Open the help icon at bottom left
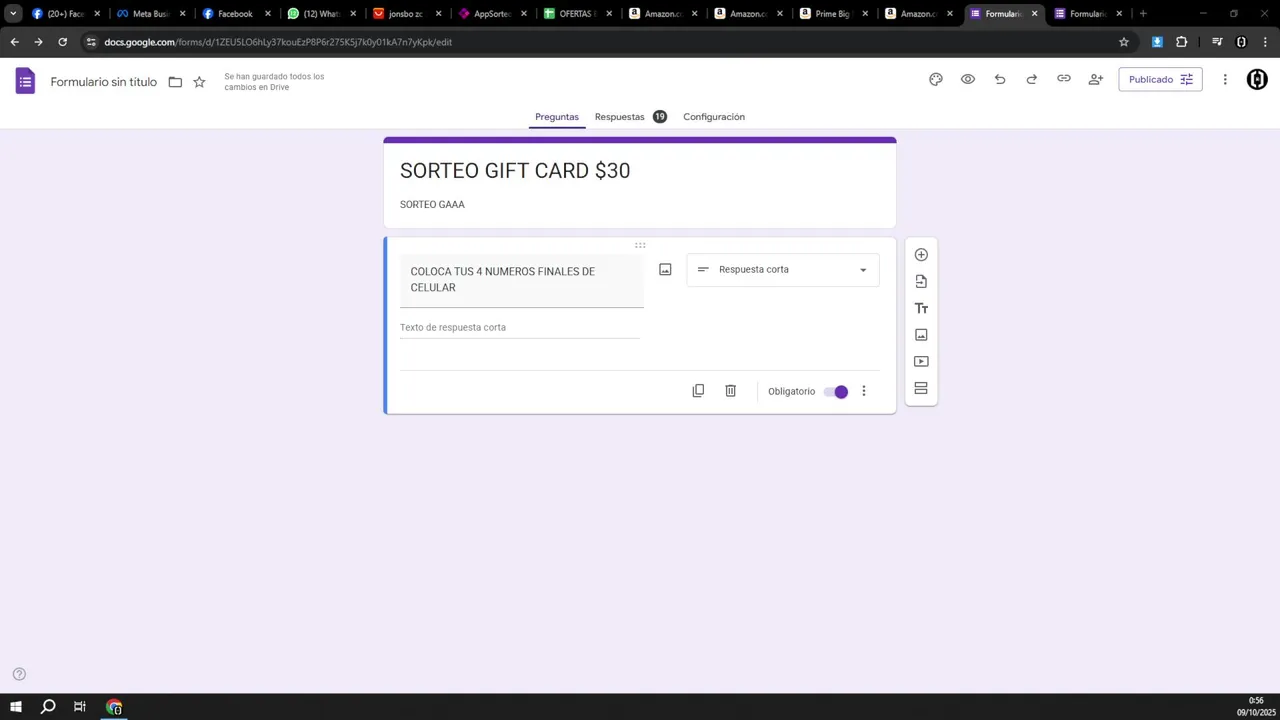1280x720 pixels. (x=19, y=674)
